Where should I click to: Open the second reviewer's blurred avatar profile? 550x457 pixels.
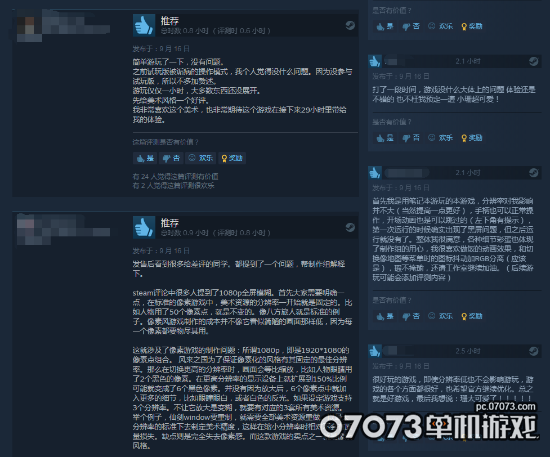tap(29, 230)
